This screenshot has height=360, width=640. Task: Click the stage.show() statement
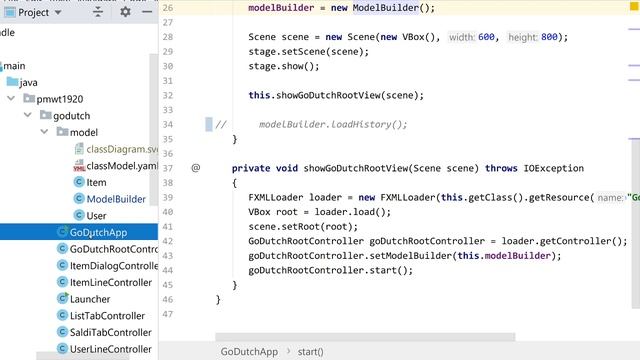click(x=284, y=66)
